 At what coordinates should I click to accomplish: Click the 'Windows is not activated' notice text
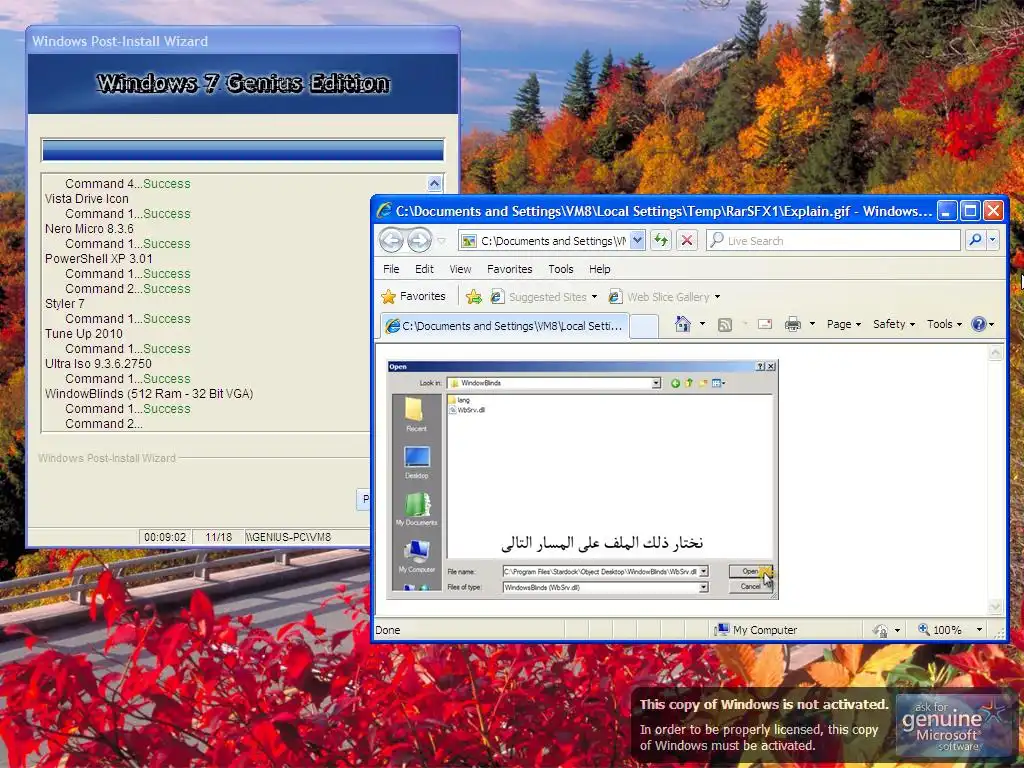764,705
